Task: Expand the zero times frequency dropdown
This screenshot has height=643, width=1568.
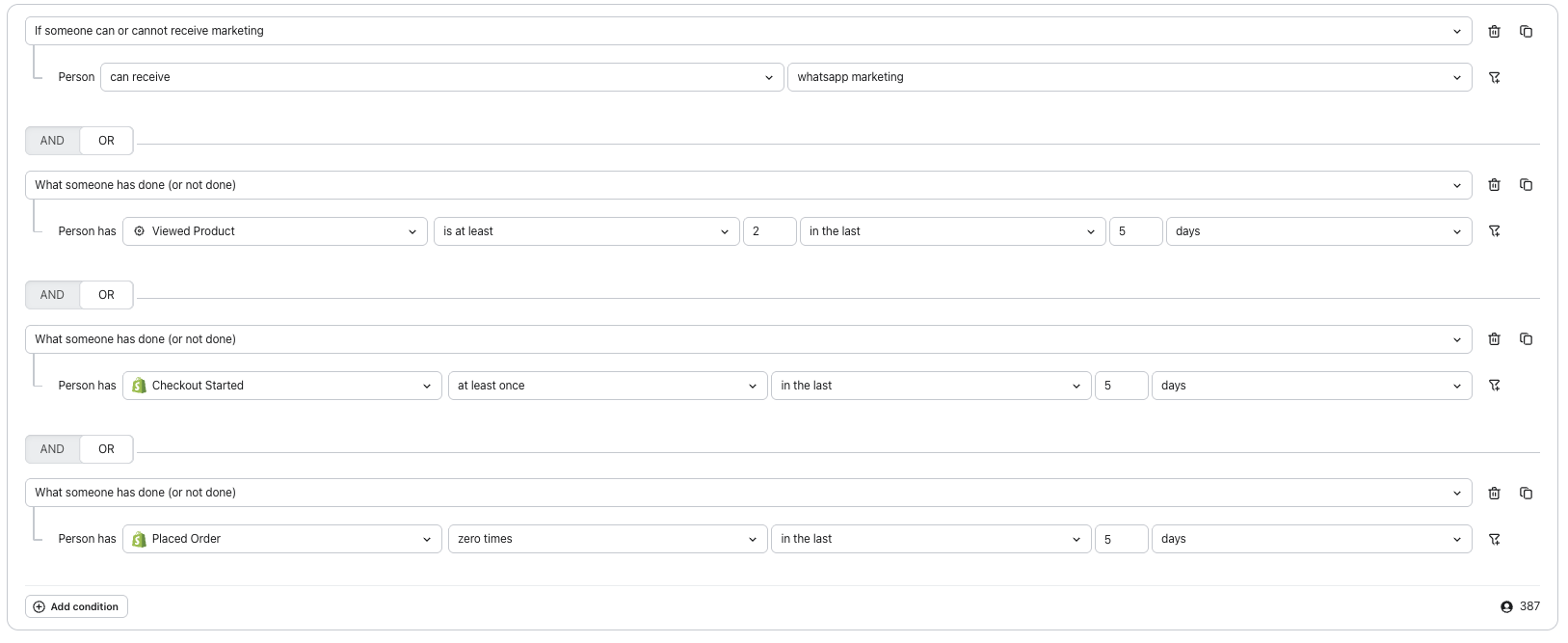Action: click(606, 539)
